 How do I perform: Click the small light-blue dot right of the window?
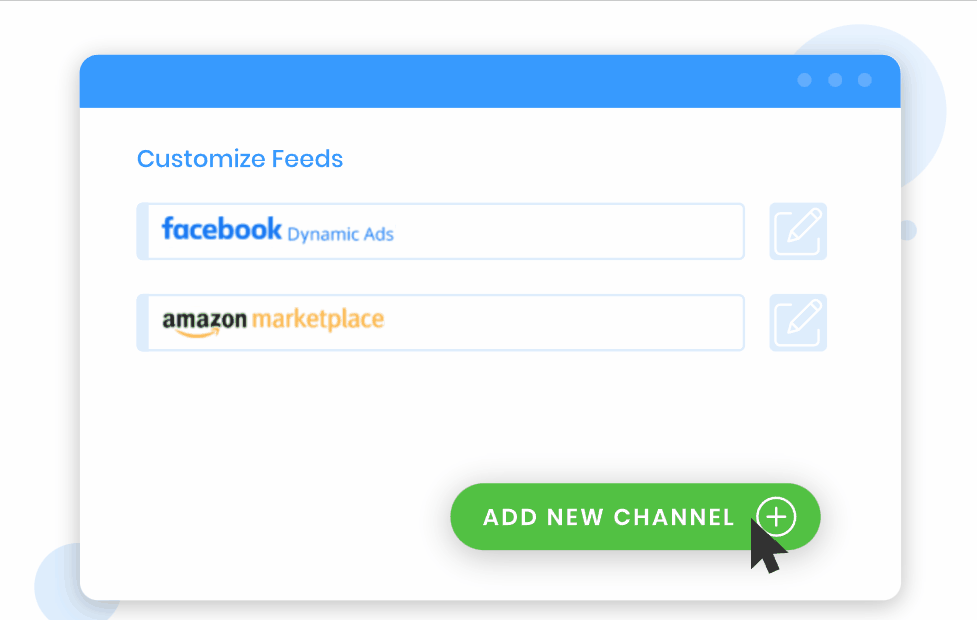tap(908, 231)
